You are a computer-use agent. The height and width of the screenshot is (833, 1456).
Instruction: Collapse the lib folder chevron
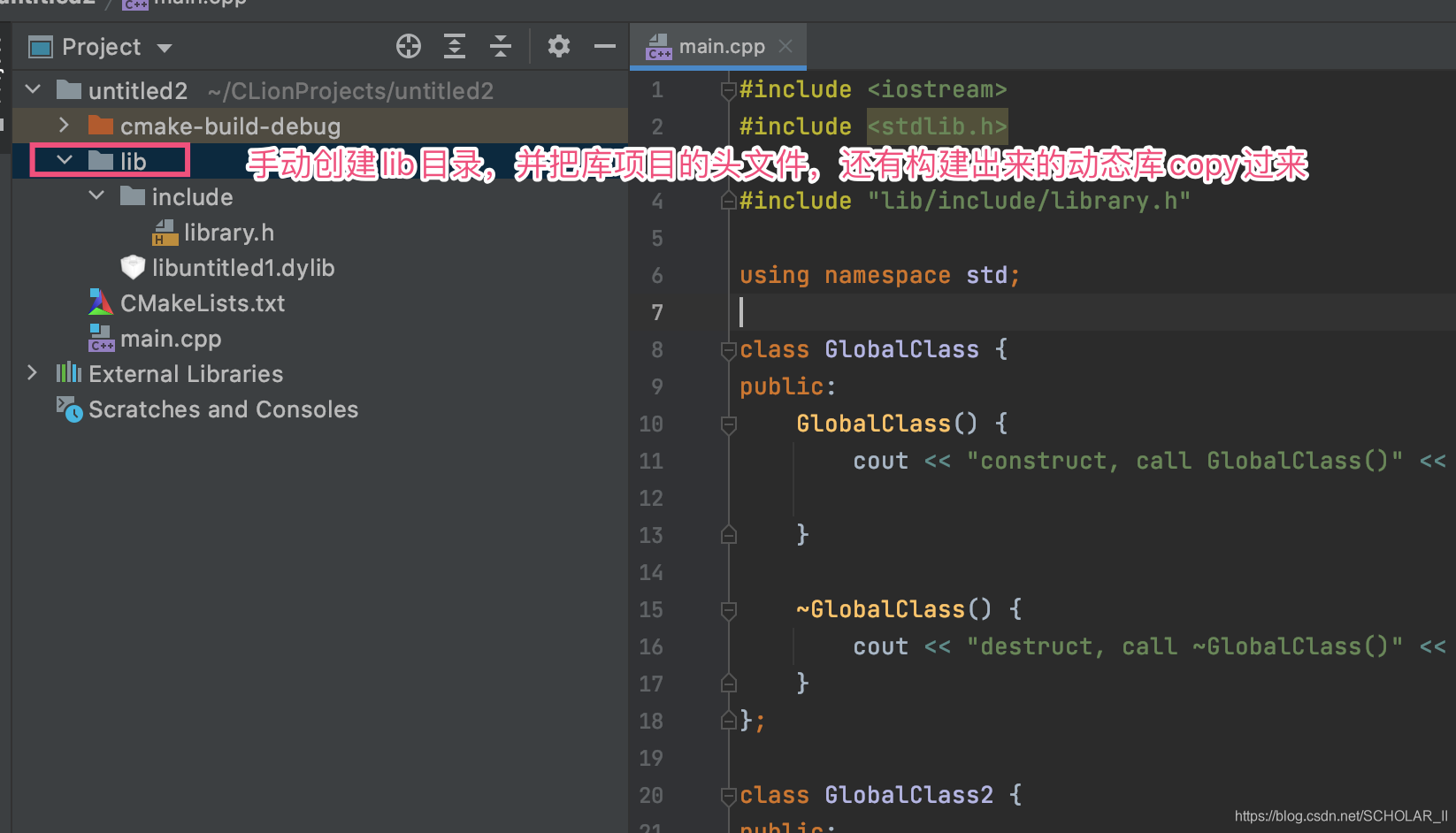tap(65, 160)
